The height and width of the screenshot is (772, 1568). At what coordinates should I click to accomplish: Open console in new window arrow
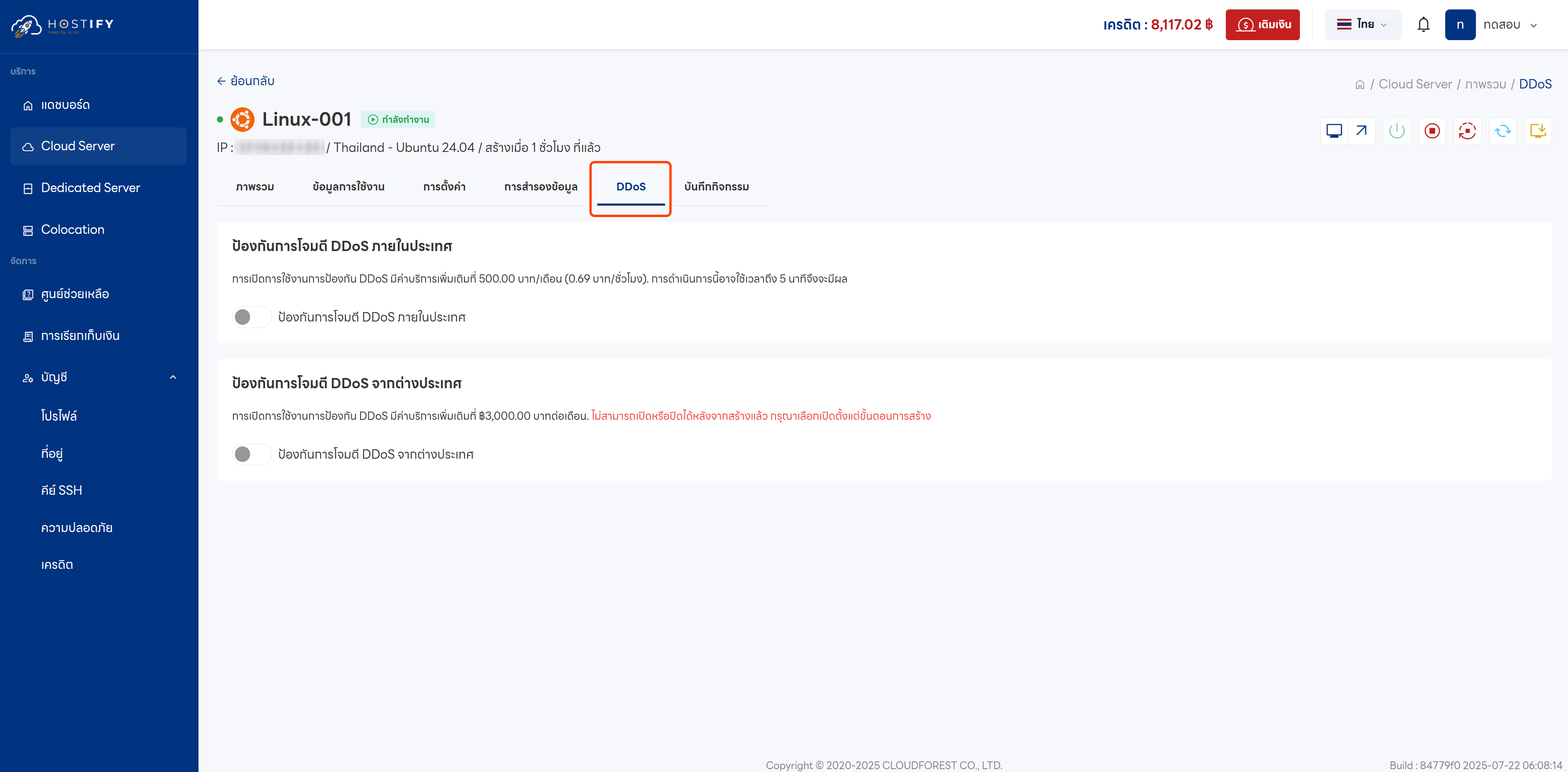click(1362, 131)
